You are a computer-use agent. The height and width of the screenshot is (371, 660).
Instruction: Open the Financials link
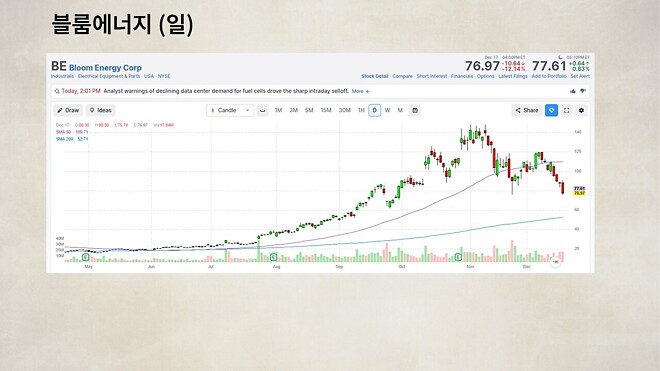pos(462,76)
